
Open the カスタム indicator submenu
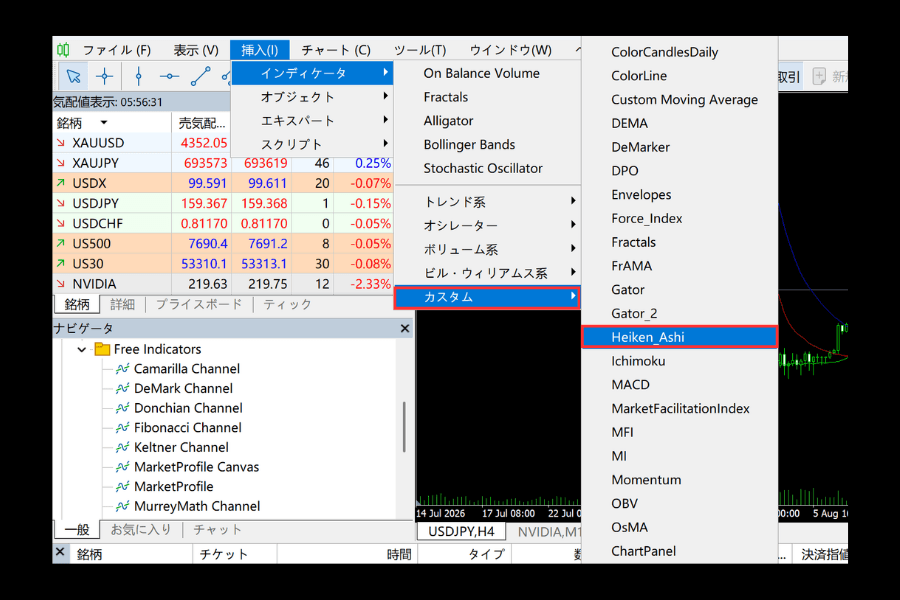pos(488,297)
